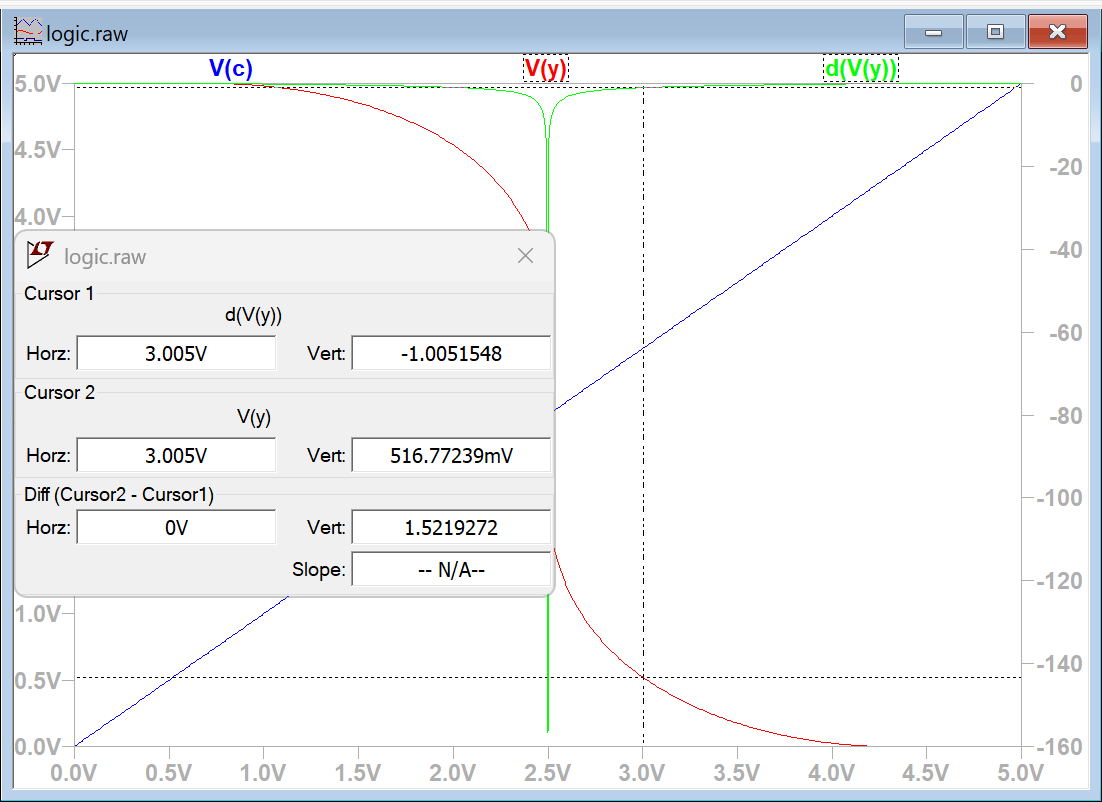
Task: Select the V(c) trace label
Action: (231, 68)
